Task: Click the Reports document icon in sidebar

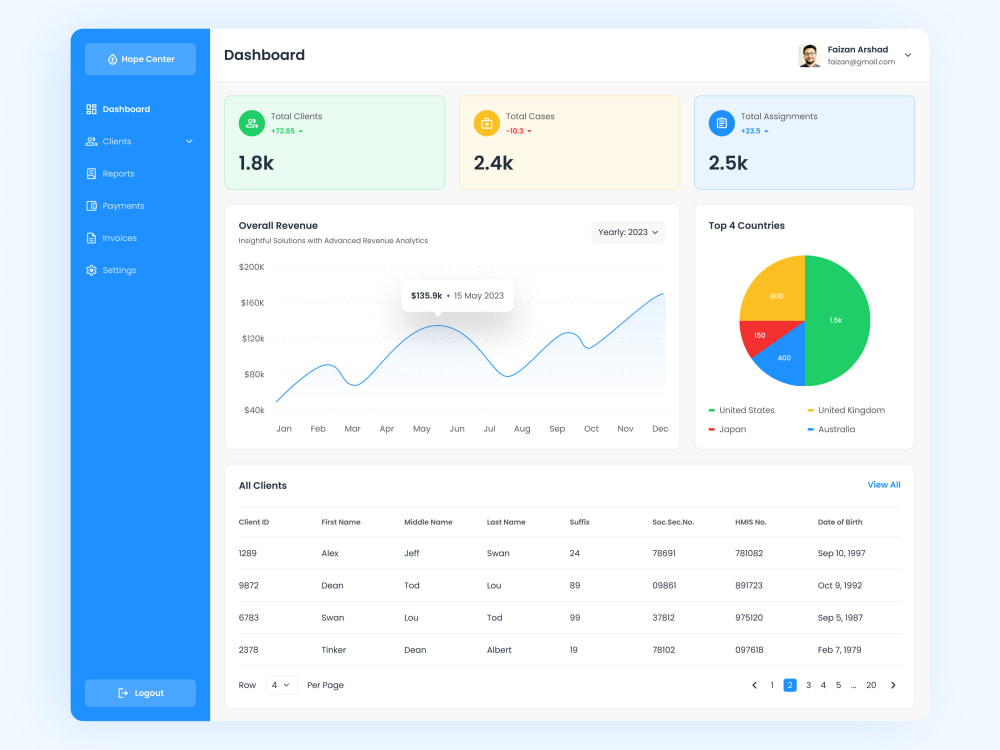Action: pyautogui.click(x=91, y=173)
